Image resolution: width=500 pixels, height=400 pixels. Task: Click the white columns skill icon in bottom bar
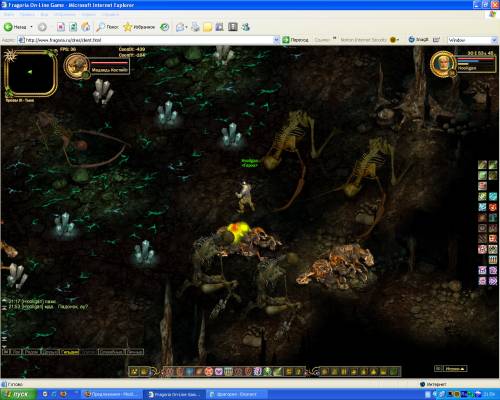pos(228,372)
